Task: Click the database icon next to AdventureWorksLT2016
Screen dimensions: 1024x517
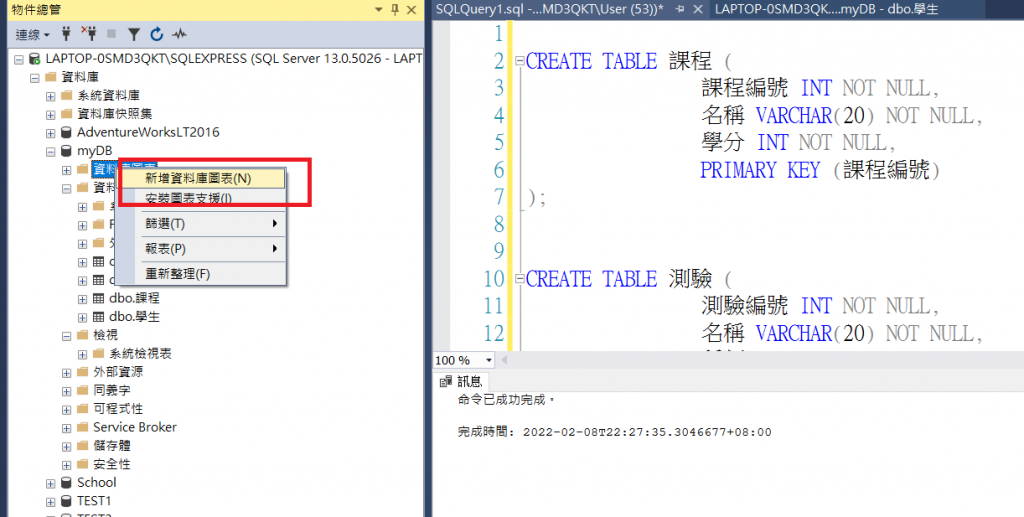Action: coord(66,133)
